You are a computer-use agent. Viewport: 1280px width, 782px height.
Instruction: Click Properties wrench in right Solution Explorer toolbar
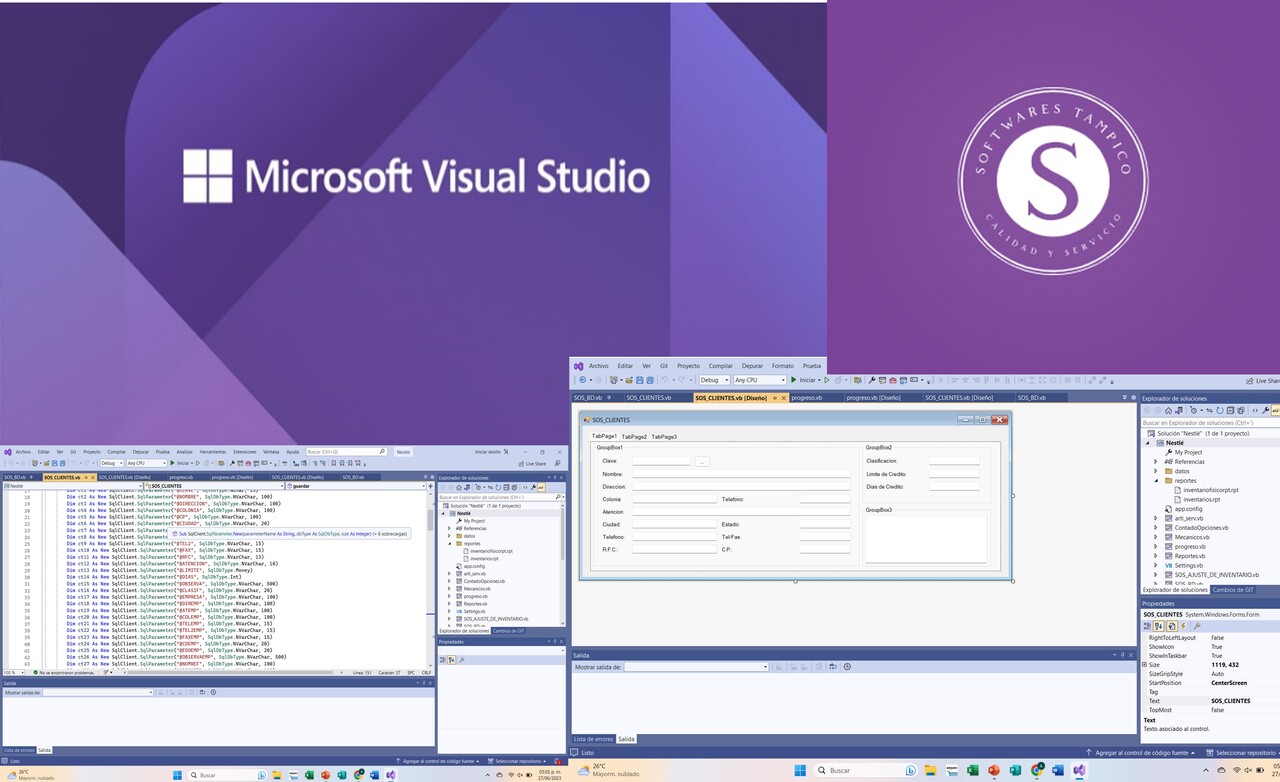tap(1266, 410)
